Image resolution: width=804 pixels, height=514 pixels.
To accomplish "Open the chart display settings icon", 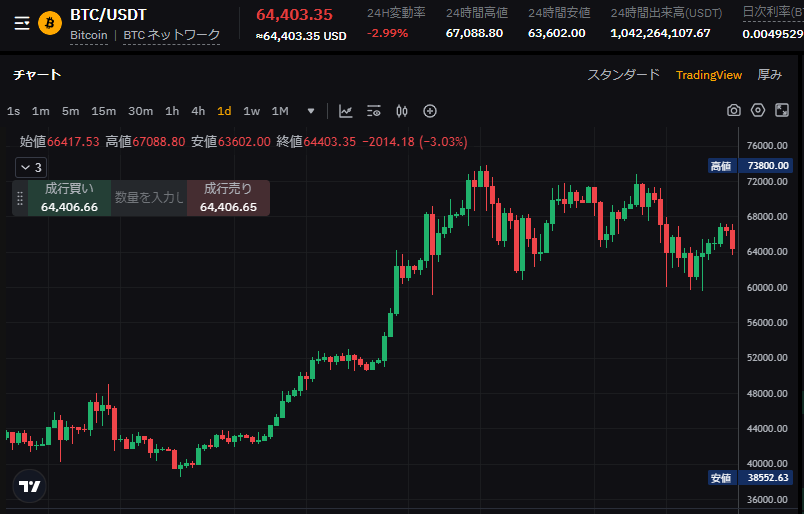I will tap(374, 111).
